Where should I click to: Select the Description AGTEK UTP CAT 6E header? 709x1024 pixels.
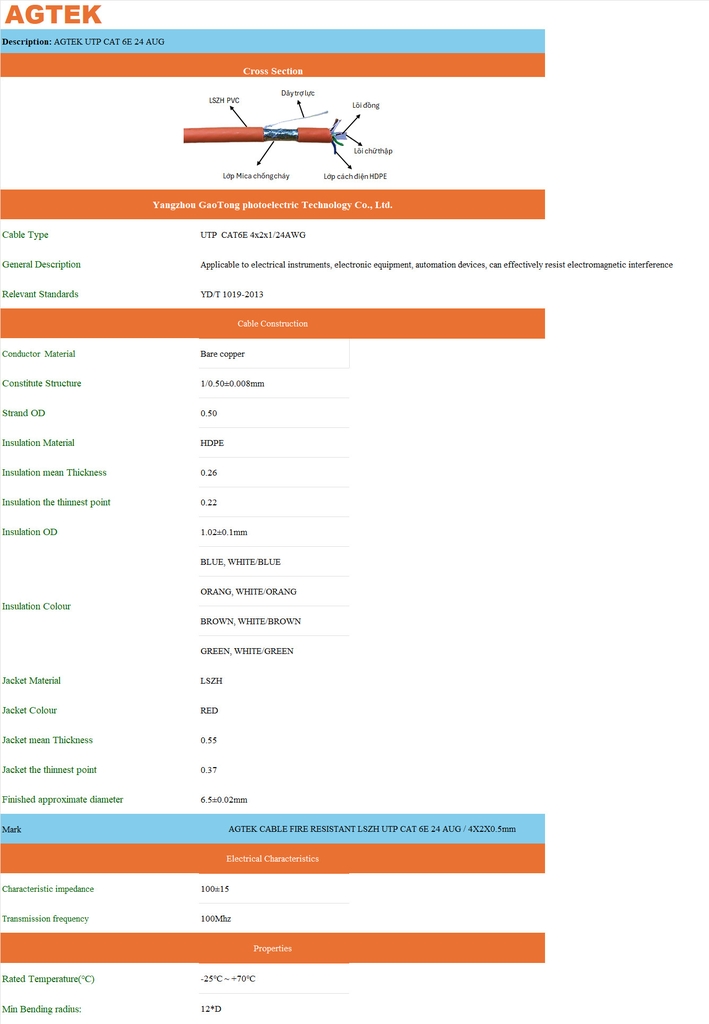click(272, 41)
